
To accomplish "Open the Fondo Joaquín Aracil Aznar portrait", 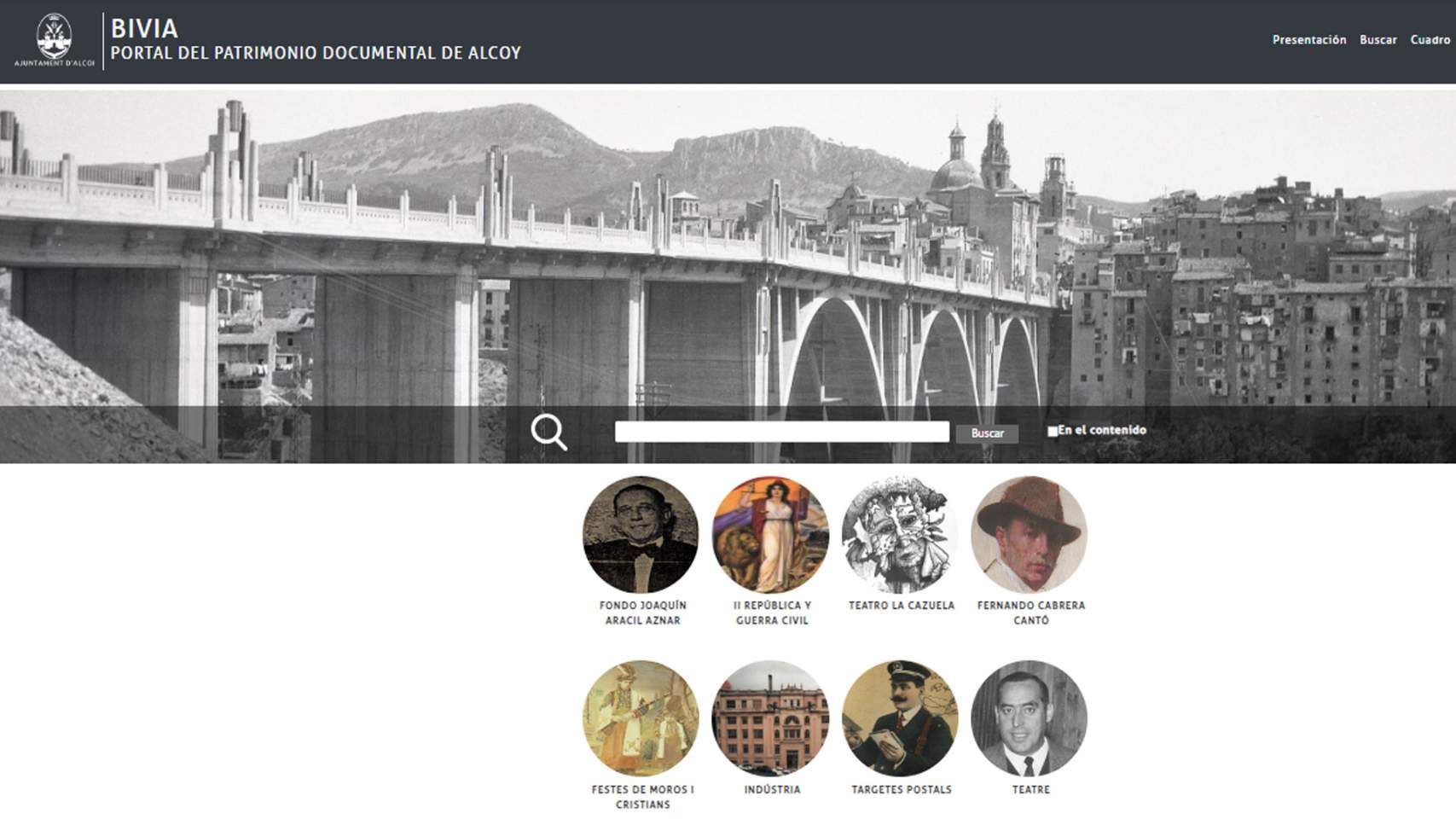I will tap(641, 535).
